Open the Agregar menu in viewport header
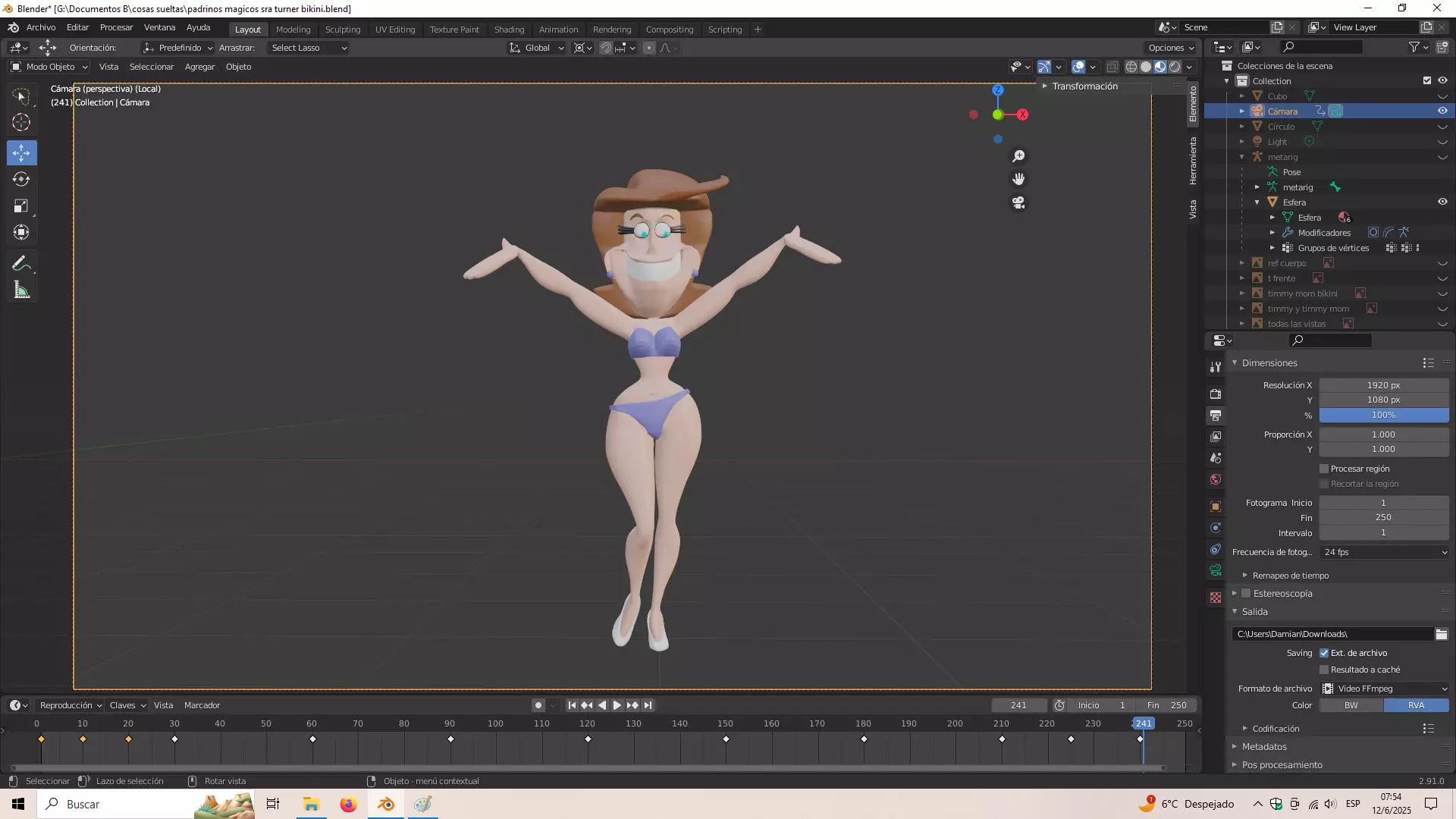This screenshot has width=1456, height=819. pyautogui.click(x=199, y=67)
